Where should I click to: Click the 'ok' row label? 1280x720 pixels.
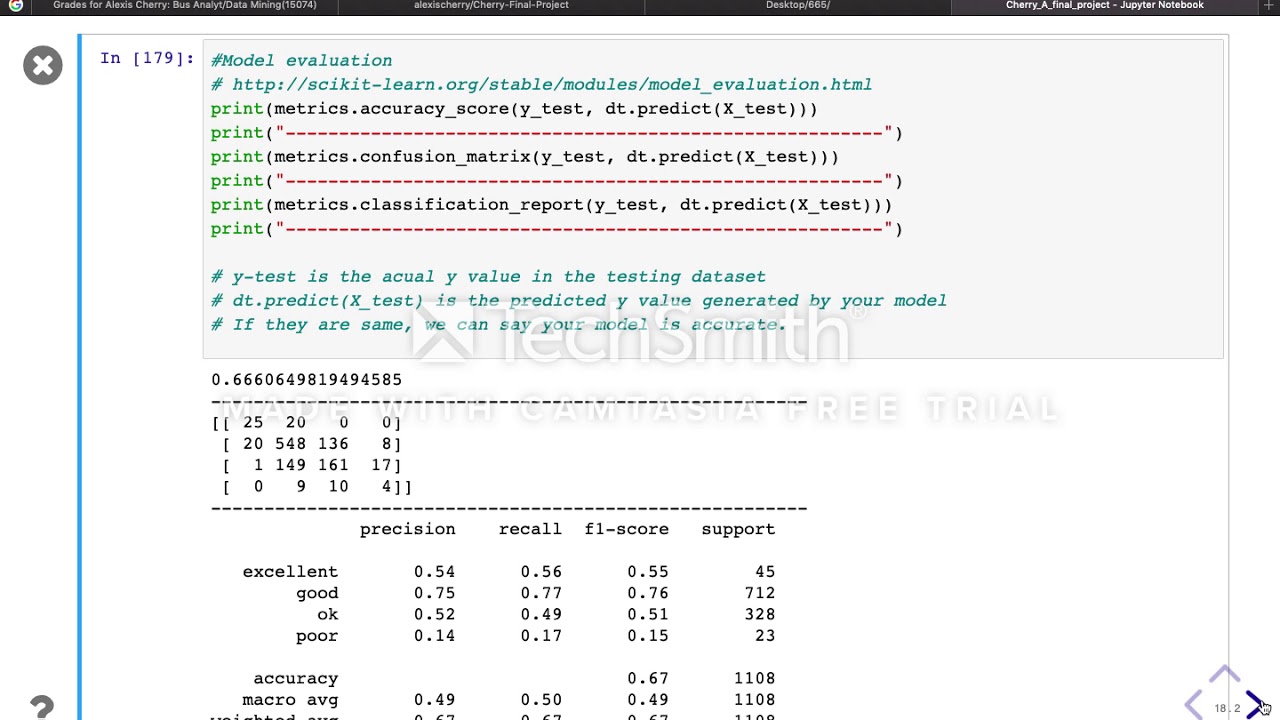coord(327,615)
